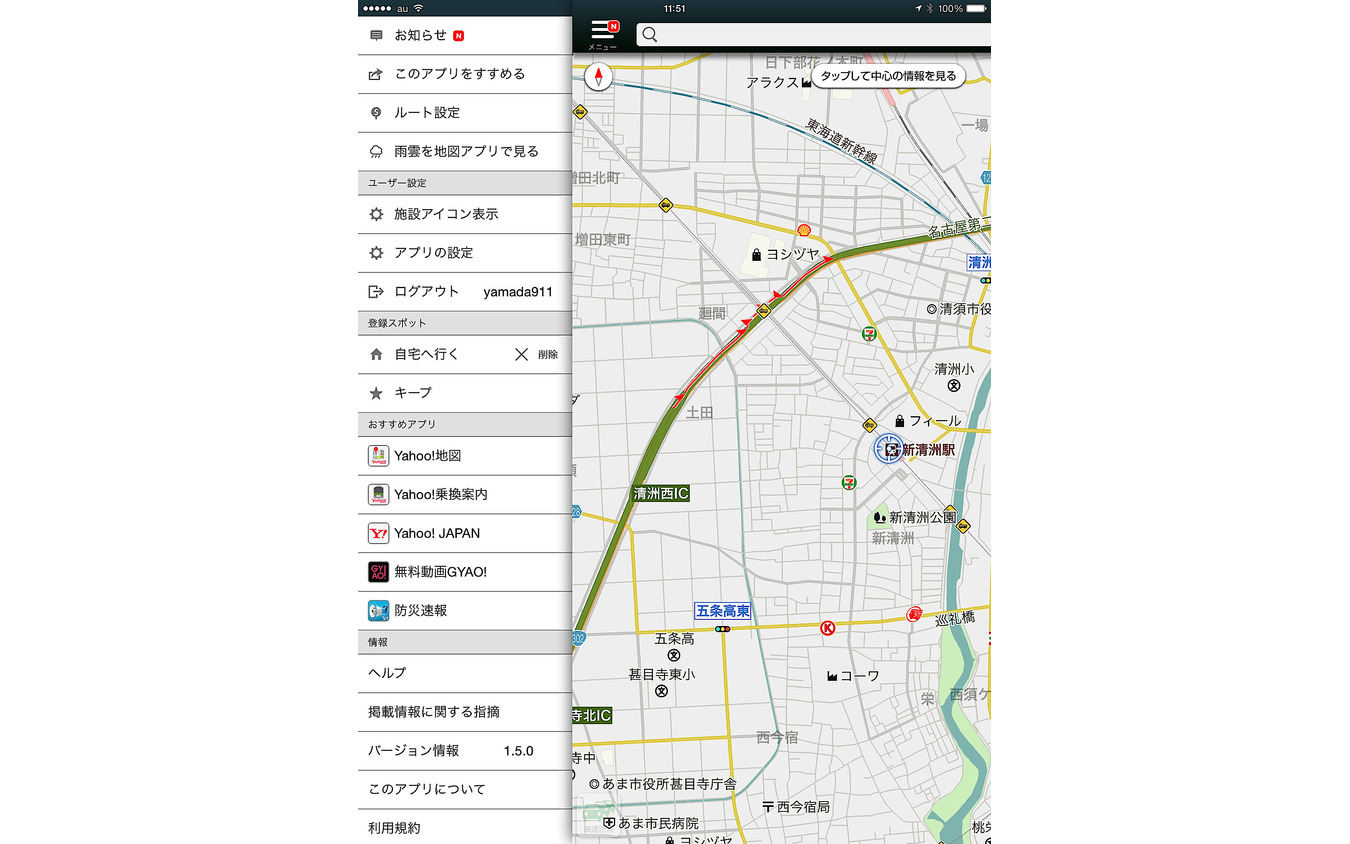The width and height of the screenshot is (1350, 844).
Task: Tap タップして中心の情報を見る bubble
Action: [888, 76]
